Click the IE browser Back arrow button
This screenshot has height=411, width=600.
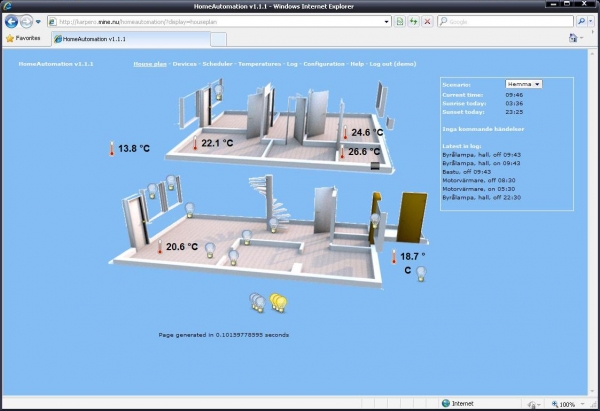pyautogui.click(x=11, y=21)
